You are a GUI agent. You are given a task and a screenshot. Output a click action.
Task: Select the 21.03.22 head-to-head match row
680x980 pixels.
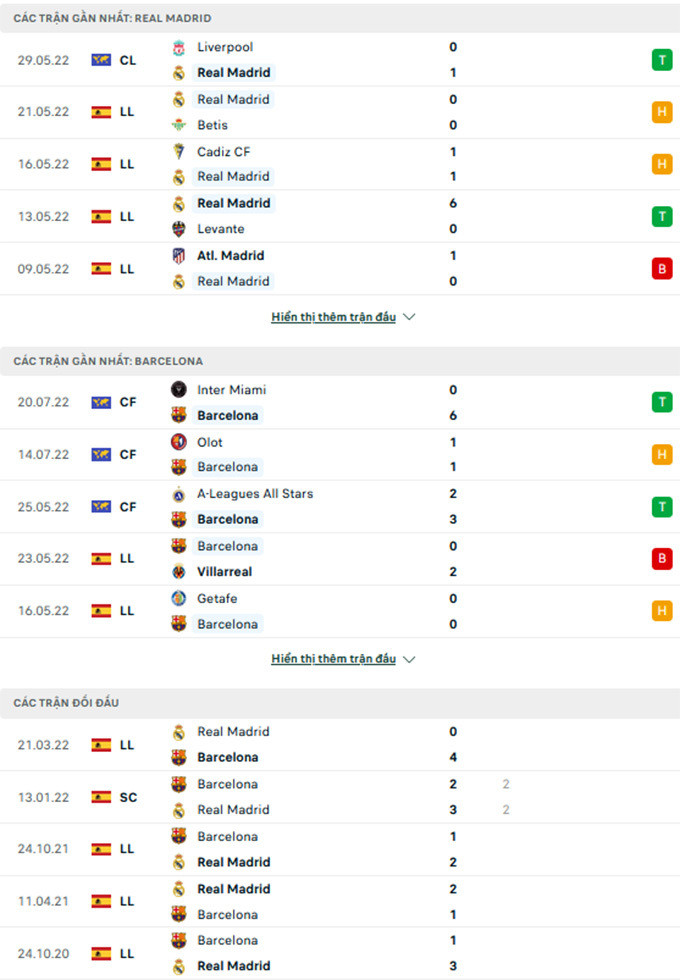(340, 744)
